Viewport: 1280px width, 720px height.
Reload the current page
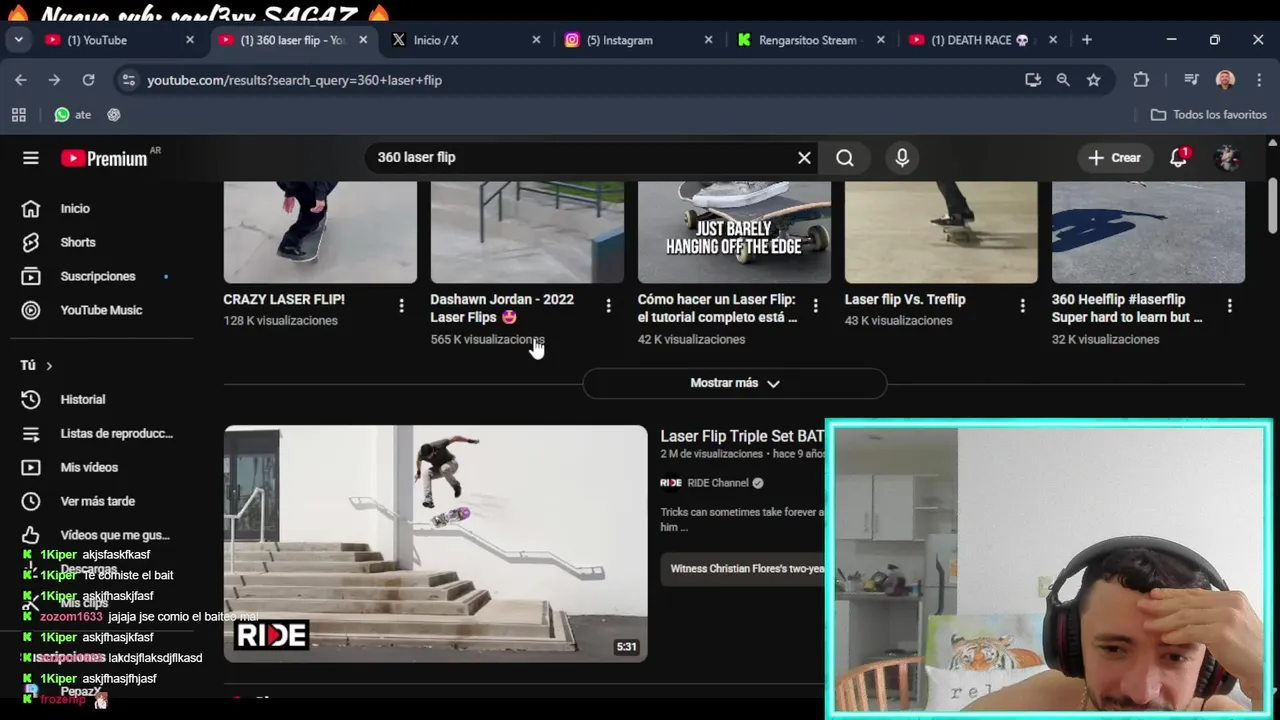click(x=88, y=80)
